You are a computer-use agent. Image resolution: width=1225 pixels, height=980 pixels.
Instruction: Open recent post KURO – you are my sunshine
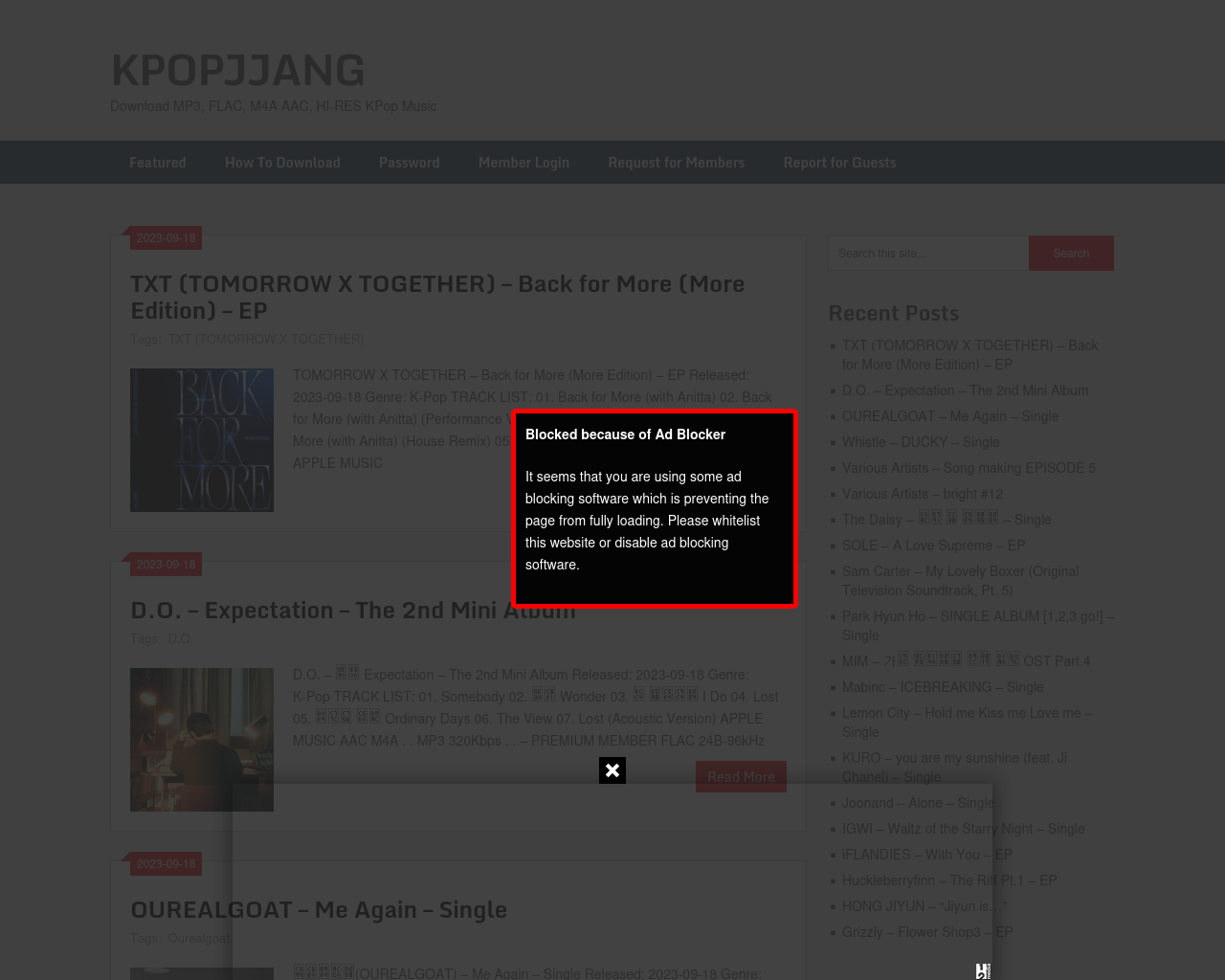tap(954, 768)
